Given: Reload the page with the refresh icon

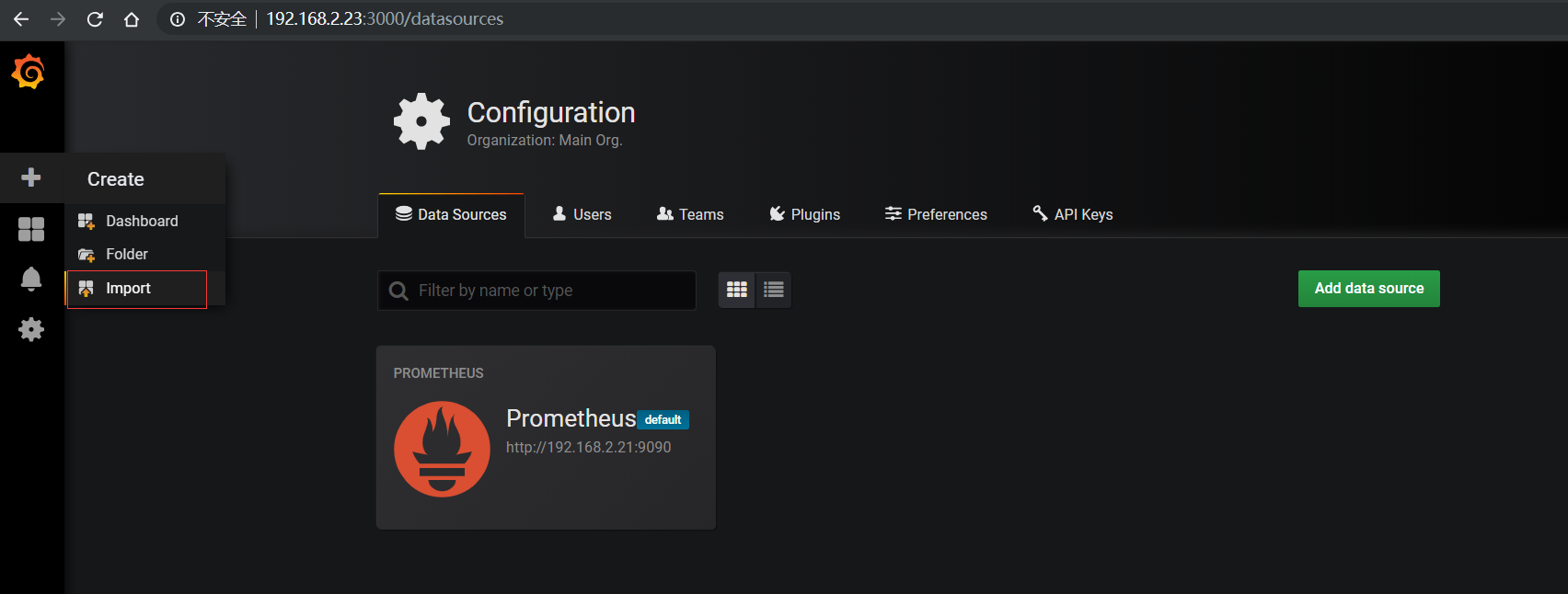Looking at the screenshot, I should (95, 18).
